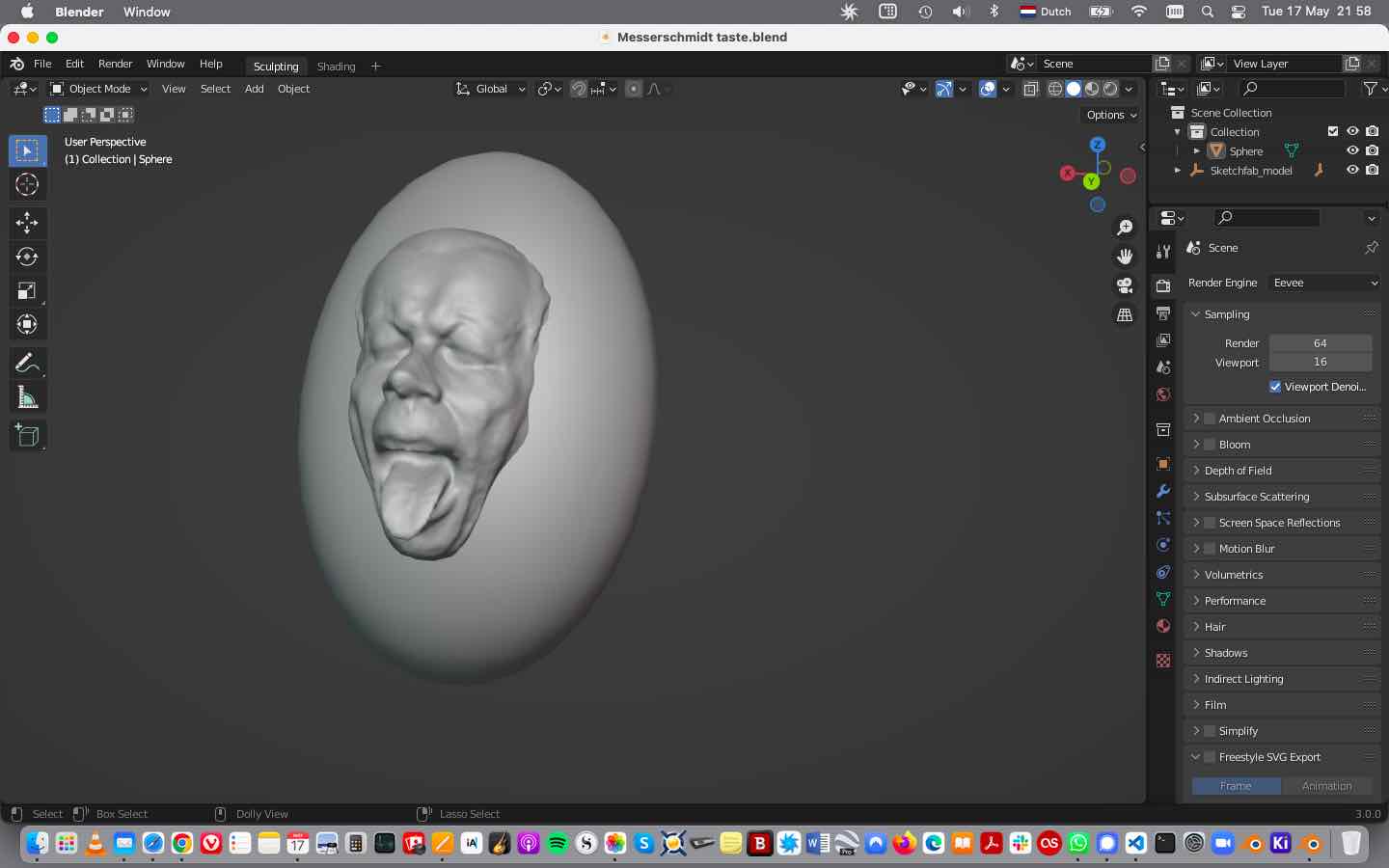The height and width of the screenshot is (868, 1389).
Task: Select solid viewport shading mode
Action: (x=1074, y=89)
